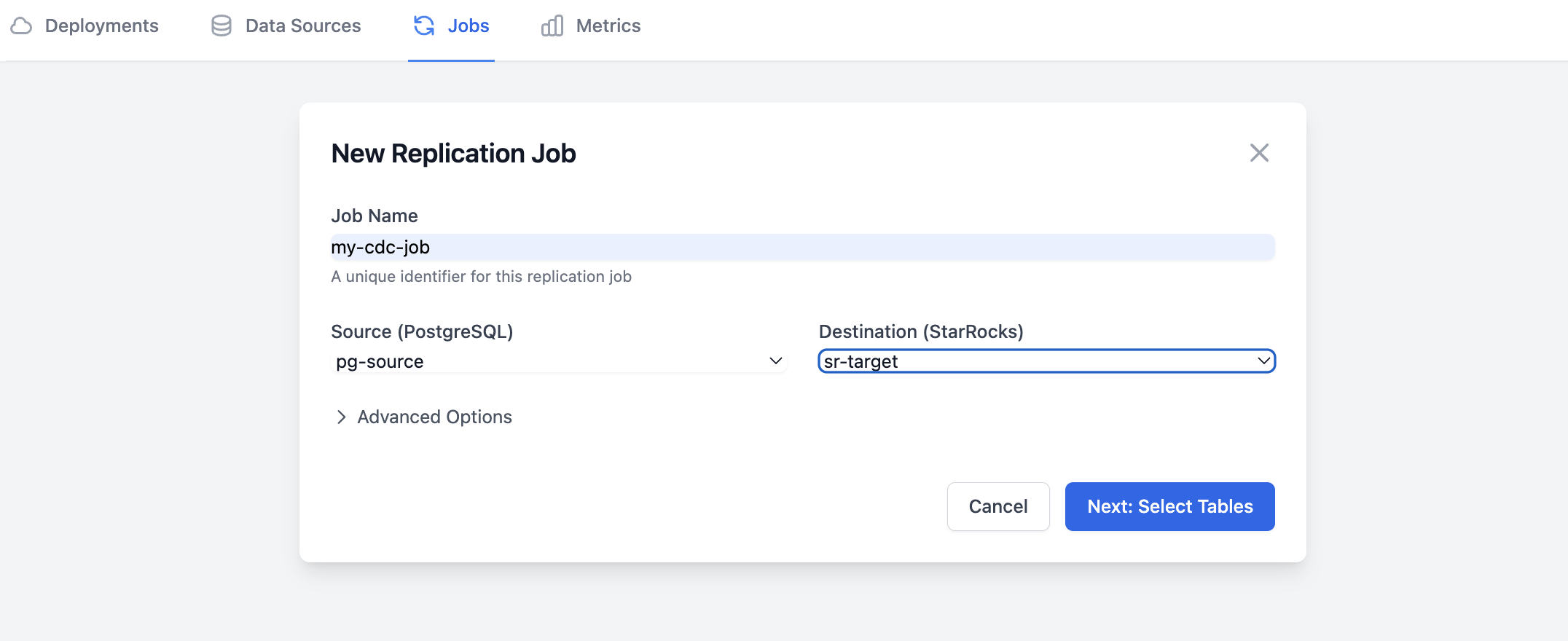Click the sync arrows icon beside Jobs
The image size is (1568, 641).
[x=424, y=26]
